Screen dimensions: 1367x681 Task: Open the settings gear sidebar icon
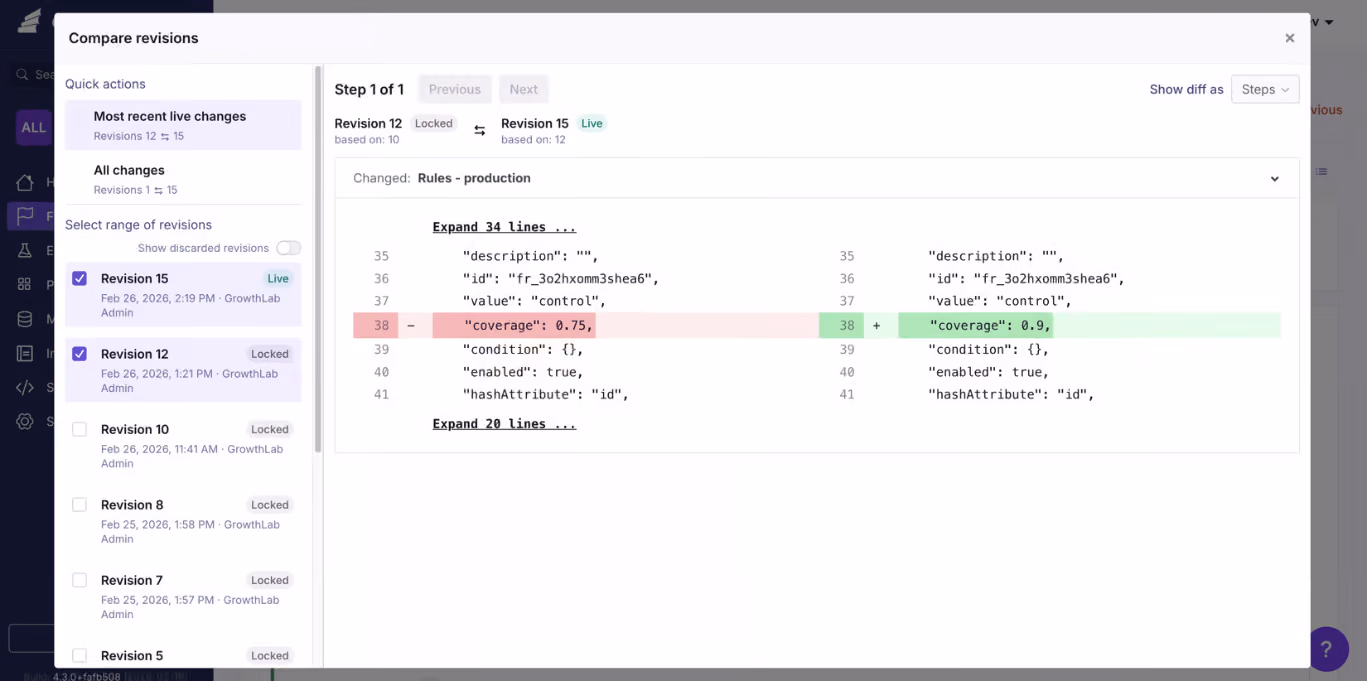point(25,422)
